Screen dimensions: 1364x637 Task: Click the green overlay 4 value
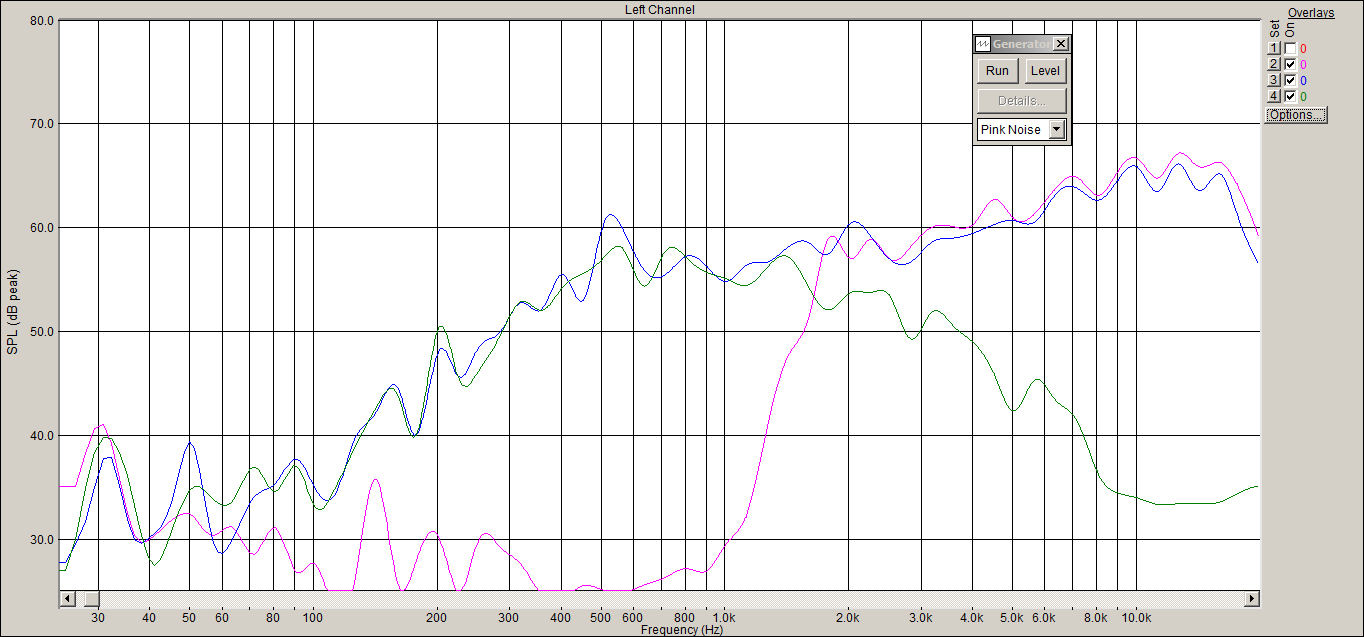pyautogui.click(x=1303, y=96)
